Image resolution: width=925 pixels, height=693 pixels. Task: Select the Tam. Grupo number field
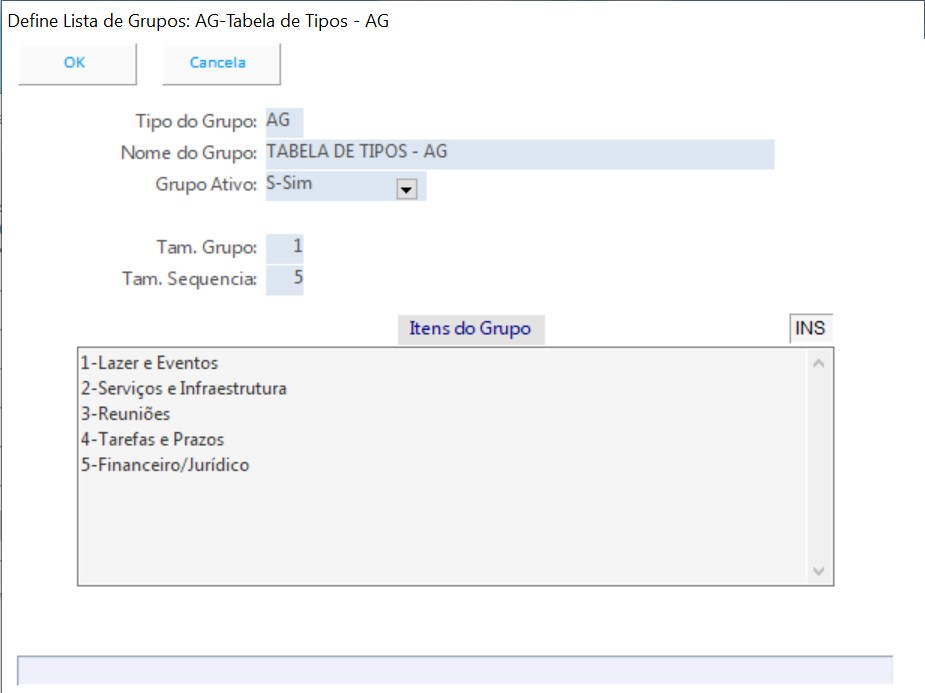tap(285, 247)
